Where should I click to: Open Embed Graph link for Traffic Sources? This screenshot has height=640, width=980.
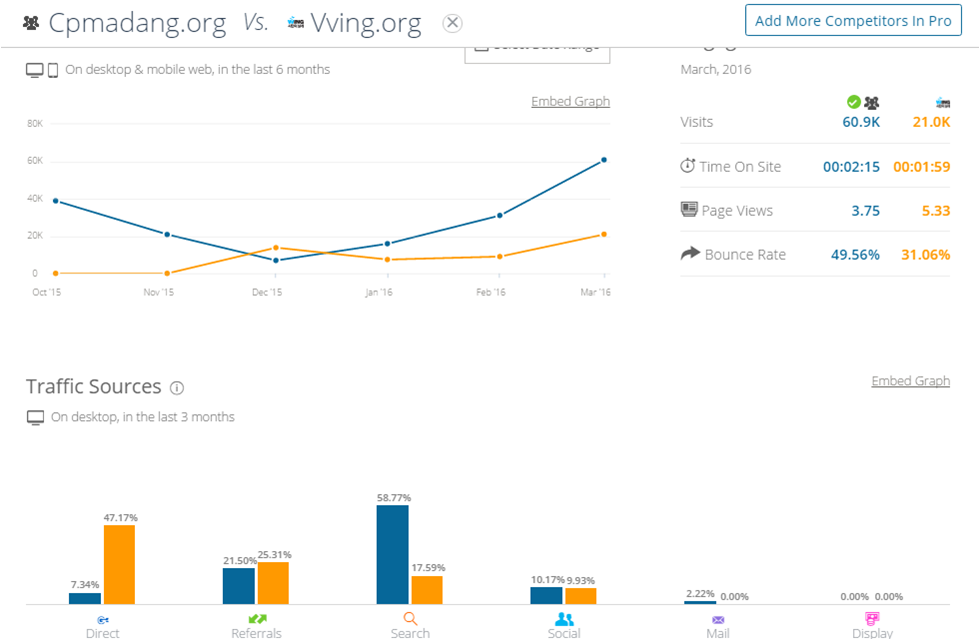[910, 381]
